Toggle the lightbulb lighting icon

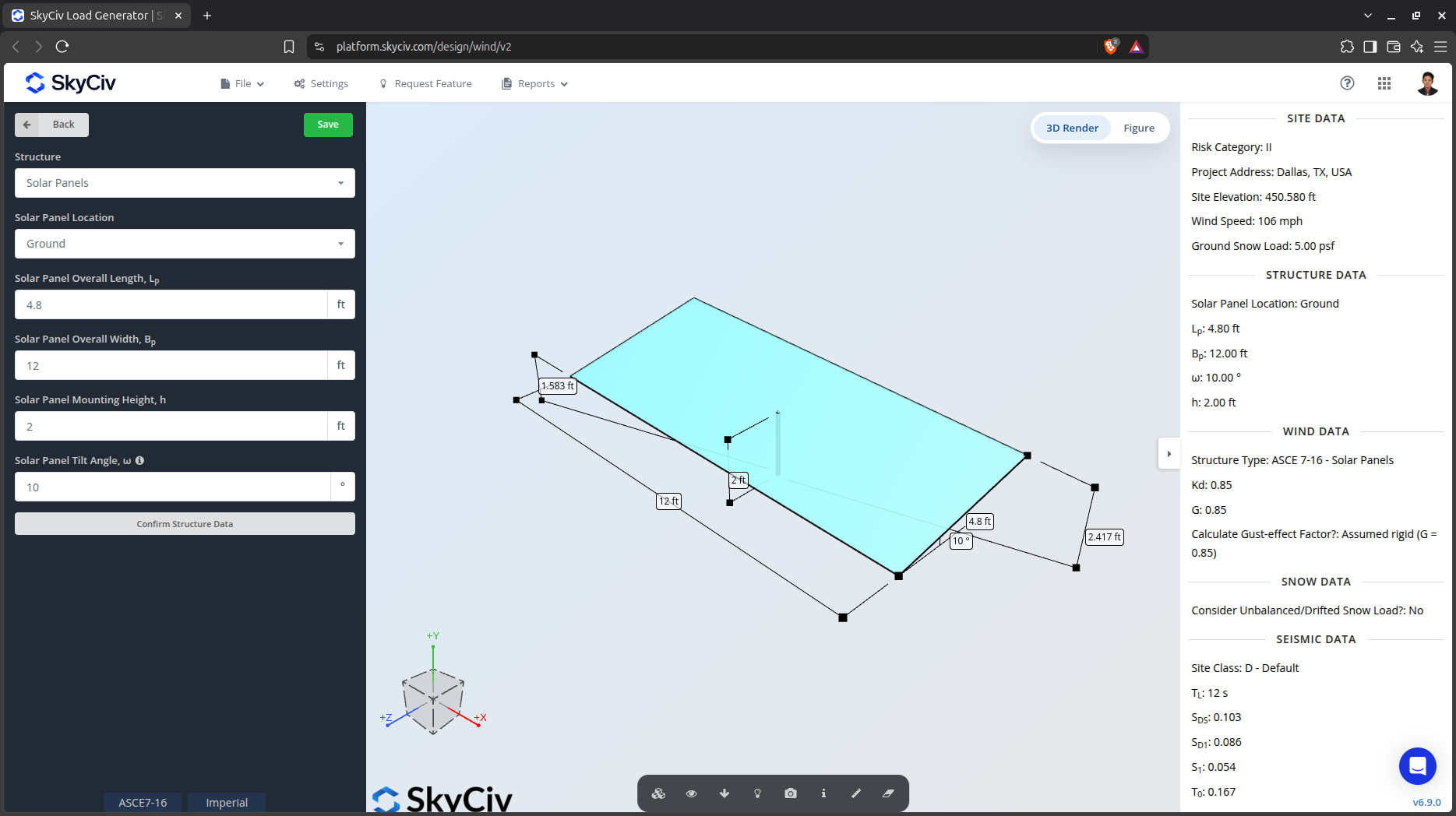click(757, 793)
